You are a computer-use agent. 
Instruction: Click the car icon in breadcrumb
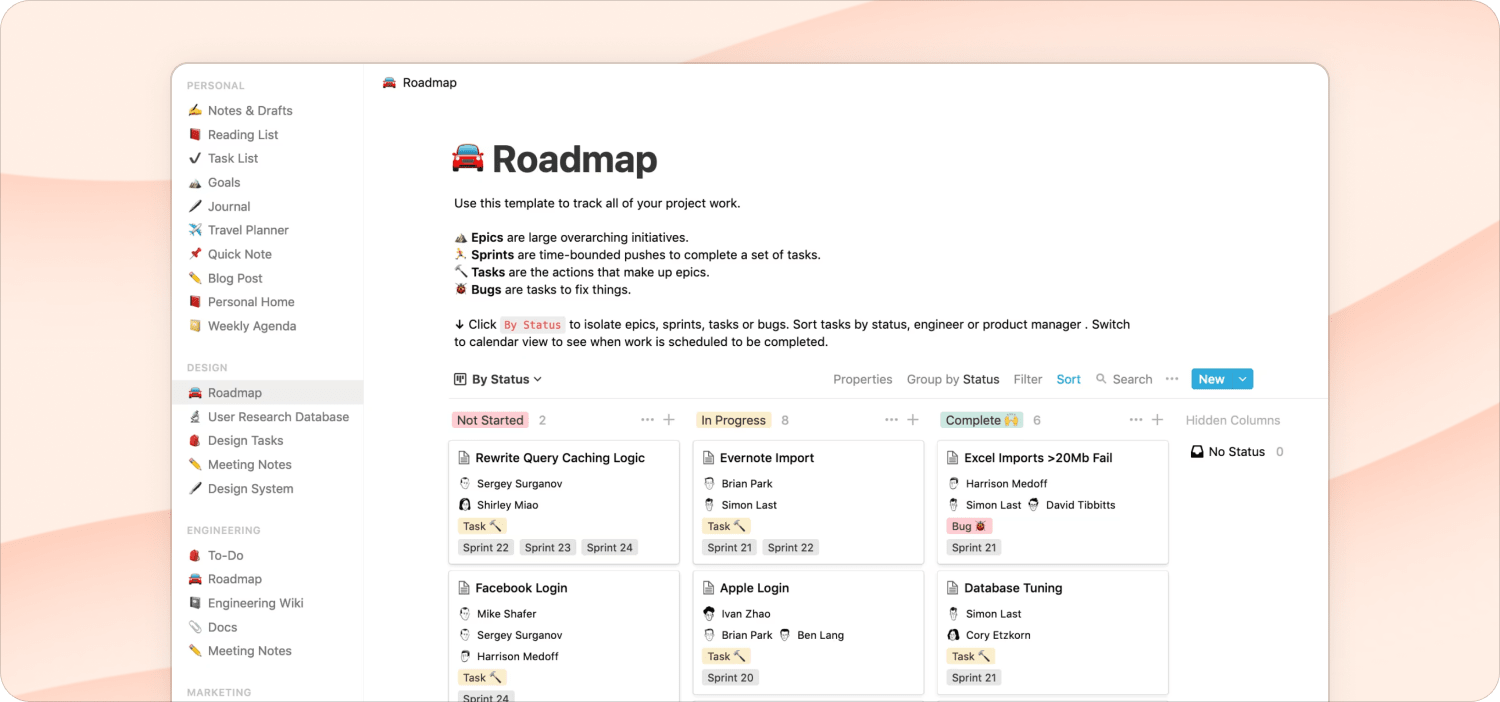coord(390,83)
